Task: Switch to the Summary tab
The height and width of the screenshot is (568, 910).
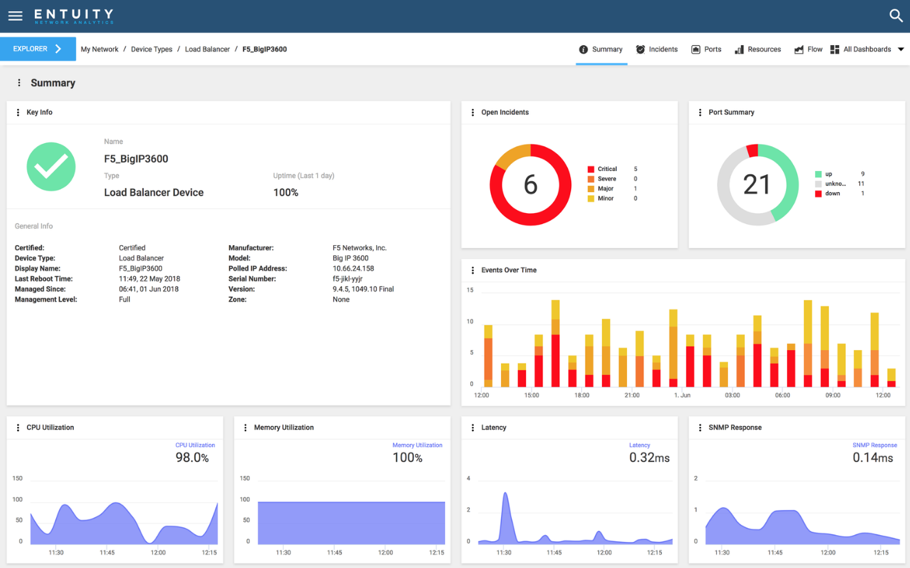Action: click(601, 49)
